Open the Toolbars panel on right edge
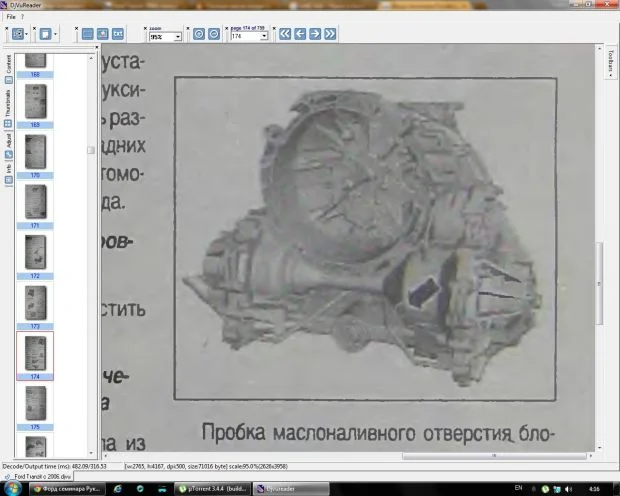 [610, 62]
